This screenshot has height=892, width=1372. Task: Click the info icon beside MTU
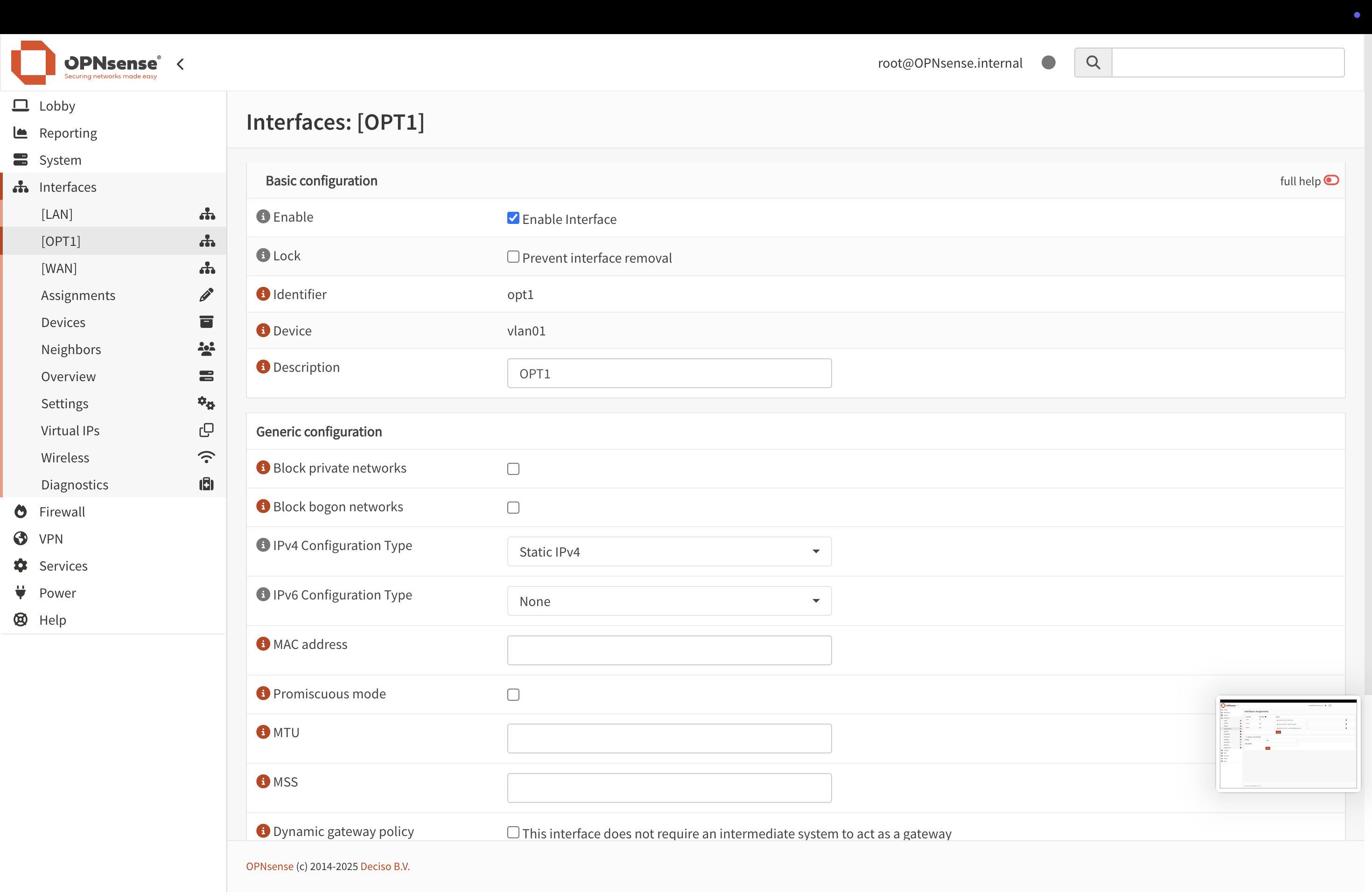click(263, 732)
